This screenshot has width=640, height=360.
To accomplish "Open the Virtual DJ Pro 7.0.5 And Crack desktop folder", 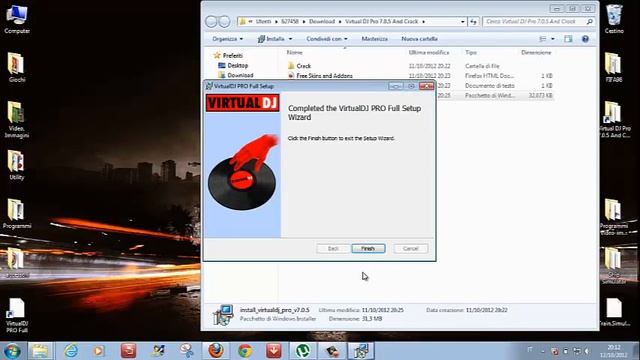I will (x=614, y=119).
